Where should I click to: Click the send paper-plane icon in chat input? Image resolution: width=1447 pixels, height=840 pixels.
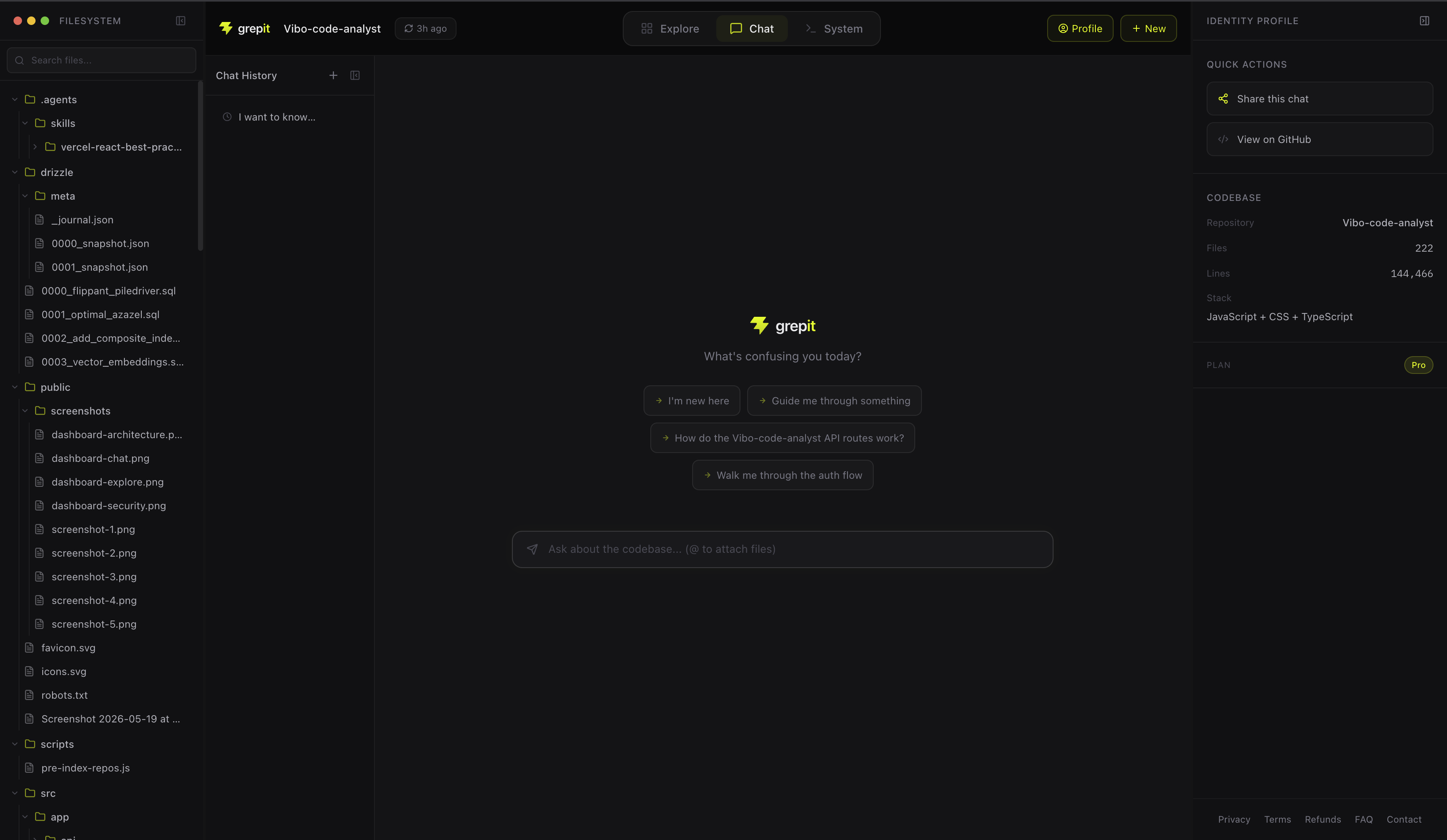(x=532, y=549)
